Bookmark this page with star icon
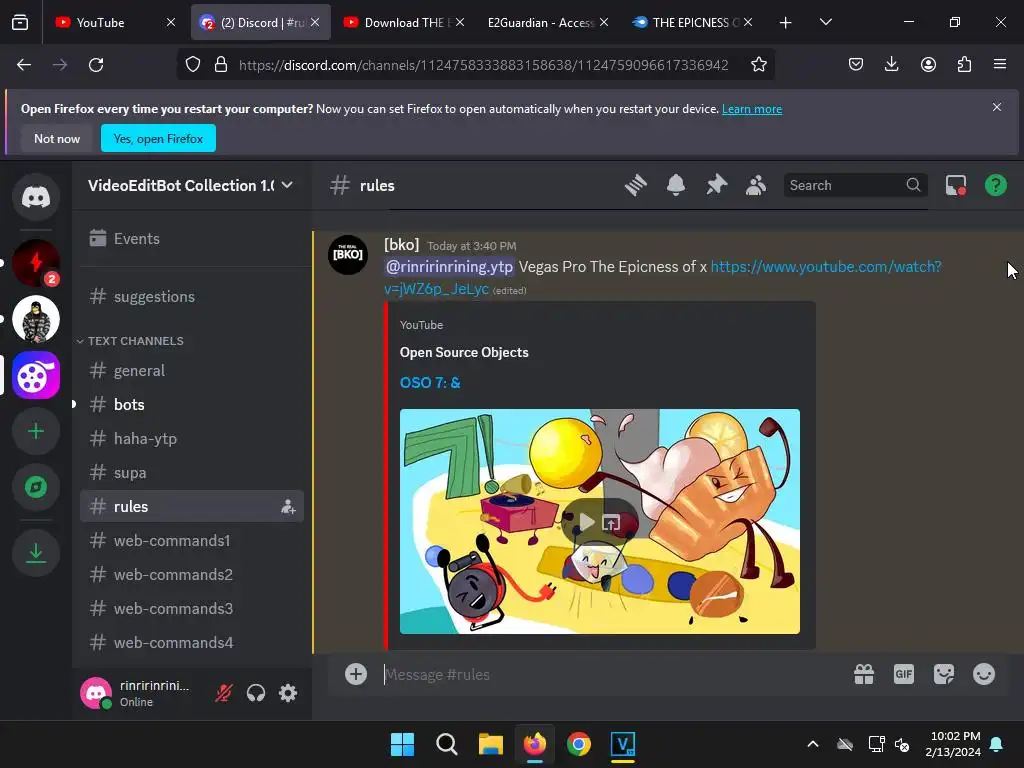The width and height of the screenshot is (1024, 768). pyautogui.click(x=758, y=65)
